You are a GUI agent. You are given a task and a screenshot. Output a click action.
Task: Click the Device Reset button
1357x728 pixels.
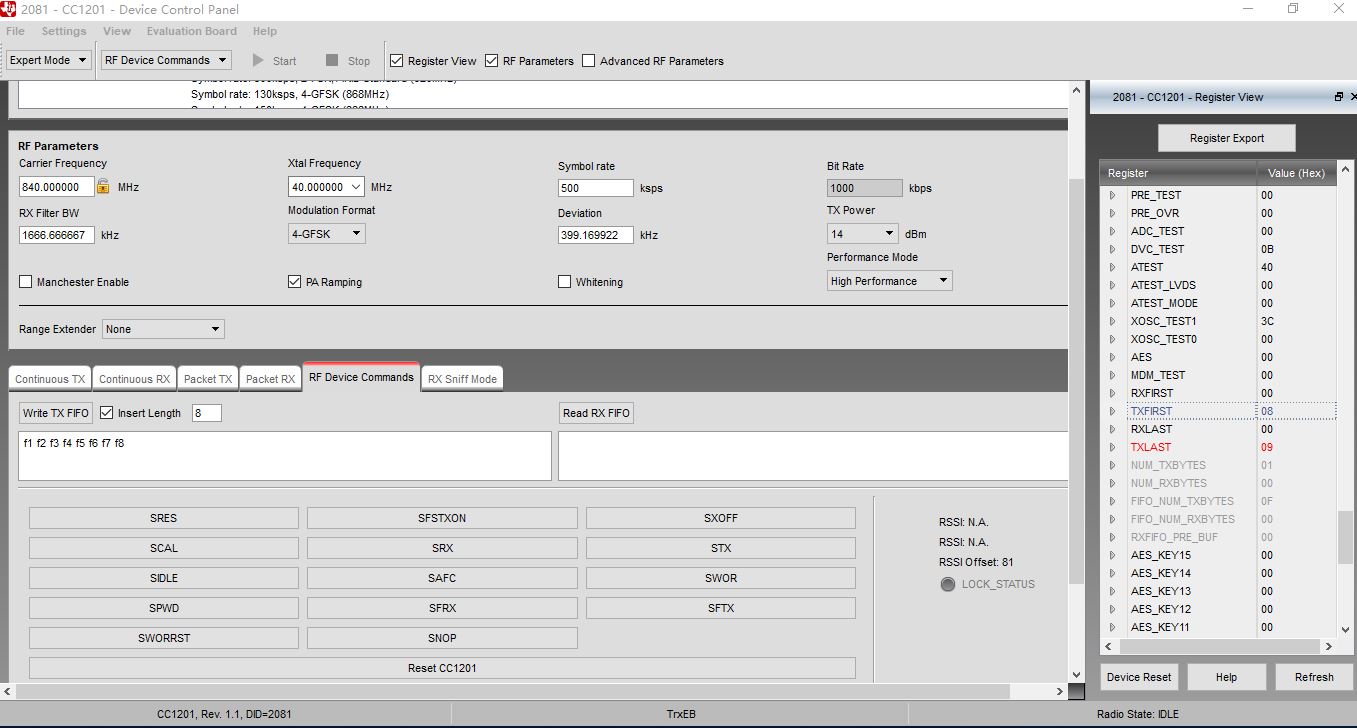coord(1138,677)
